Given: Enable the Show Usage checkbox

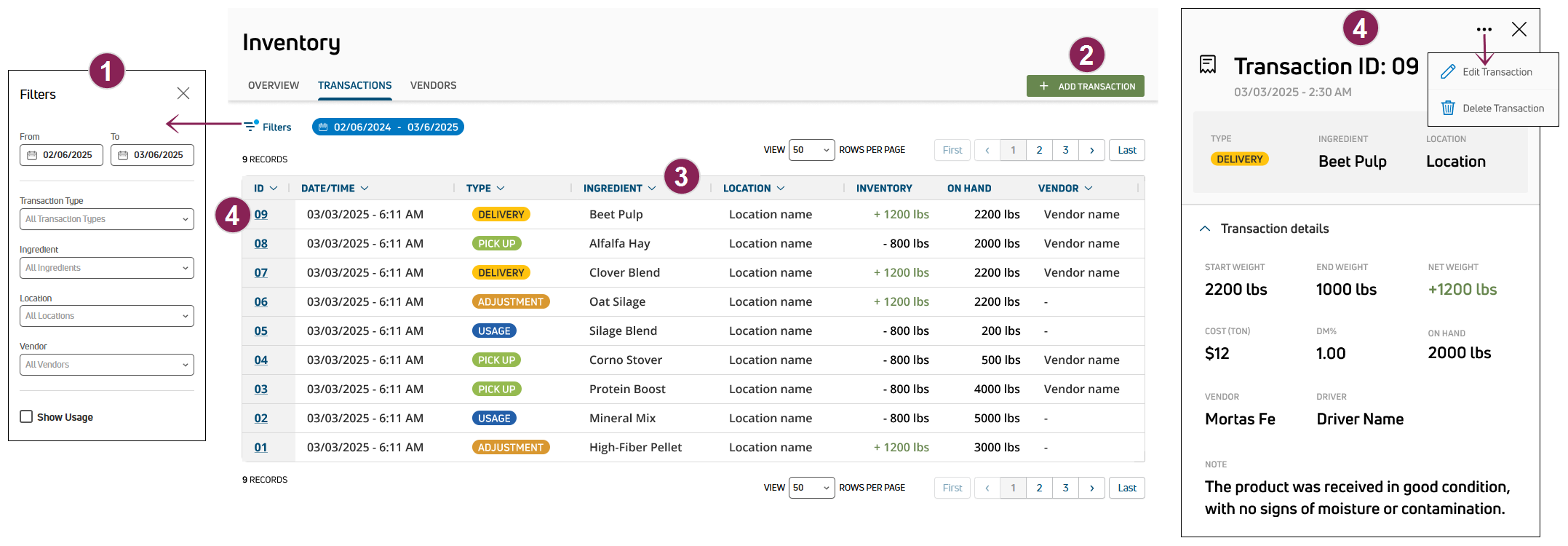Looking at the screenshot, I should coord(26,416).
